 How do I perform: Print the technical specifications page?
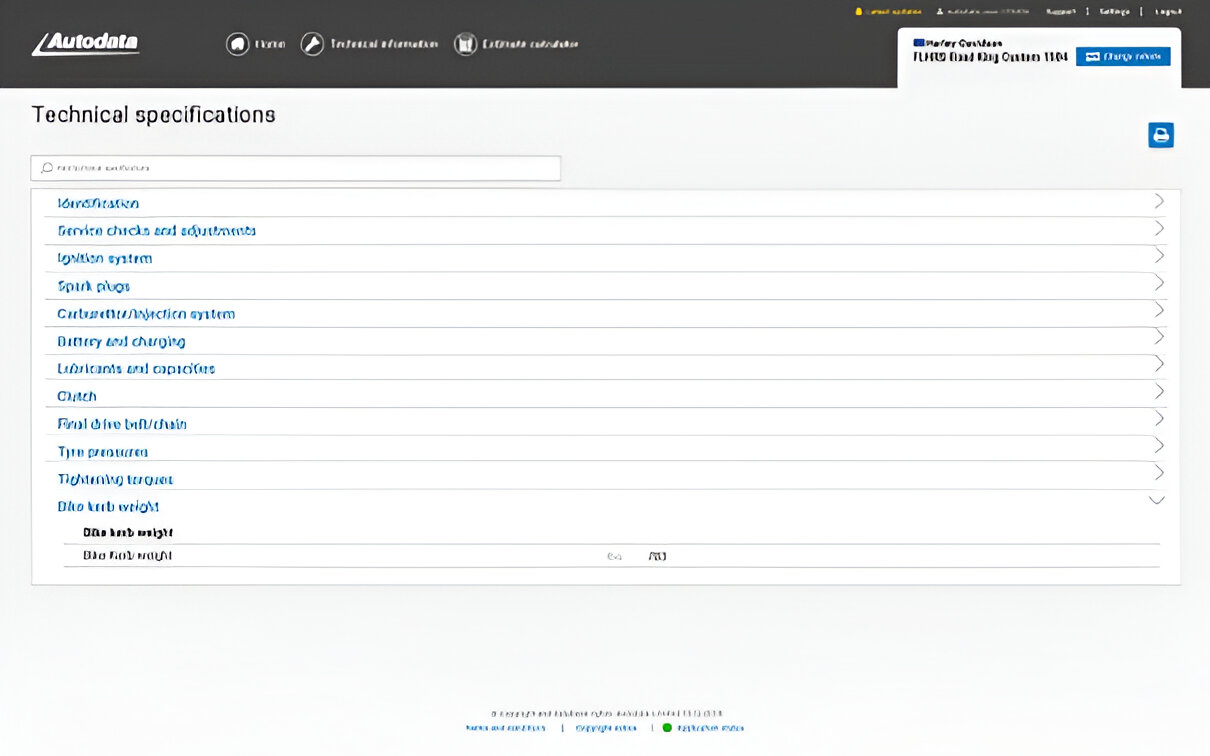pyautogui.click(x=1160, y=135)
